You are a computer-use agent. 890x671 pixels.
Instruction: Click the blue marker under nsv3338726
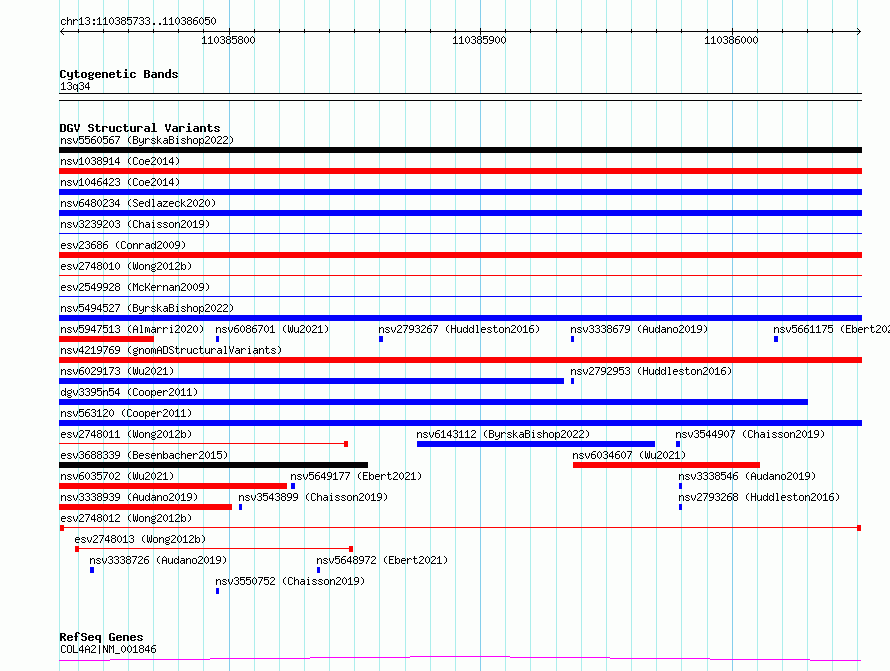coord(92,570)
